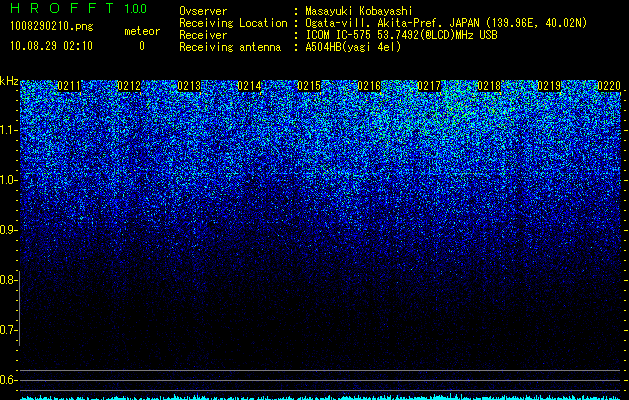Click the kHz axis unit label
The height and width of the screenshot is (400, 629).
click(9, 81)
